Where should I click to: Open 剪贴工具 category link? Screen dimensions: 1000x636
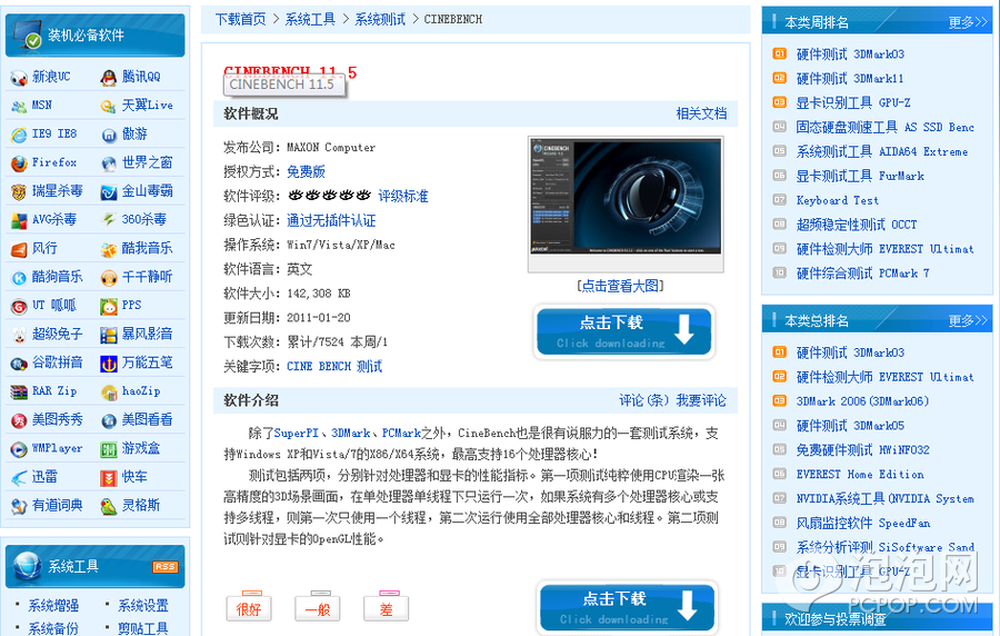pos(143,628)
